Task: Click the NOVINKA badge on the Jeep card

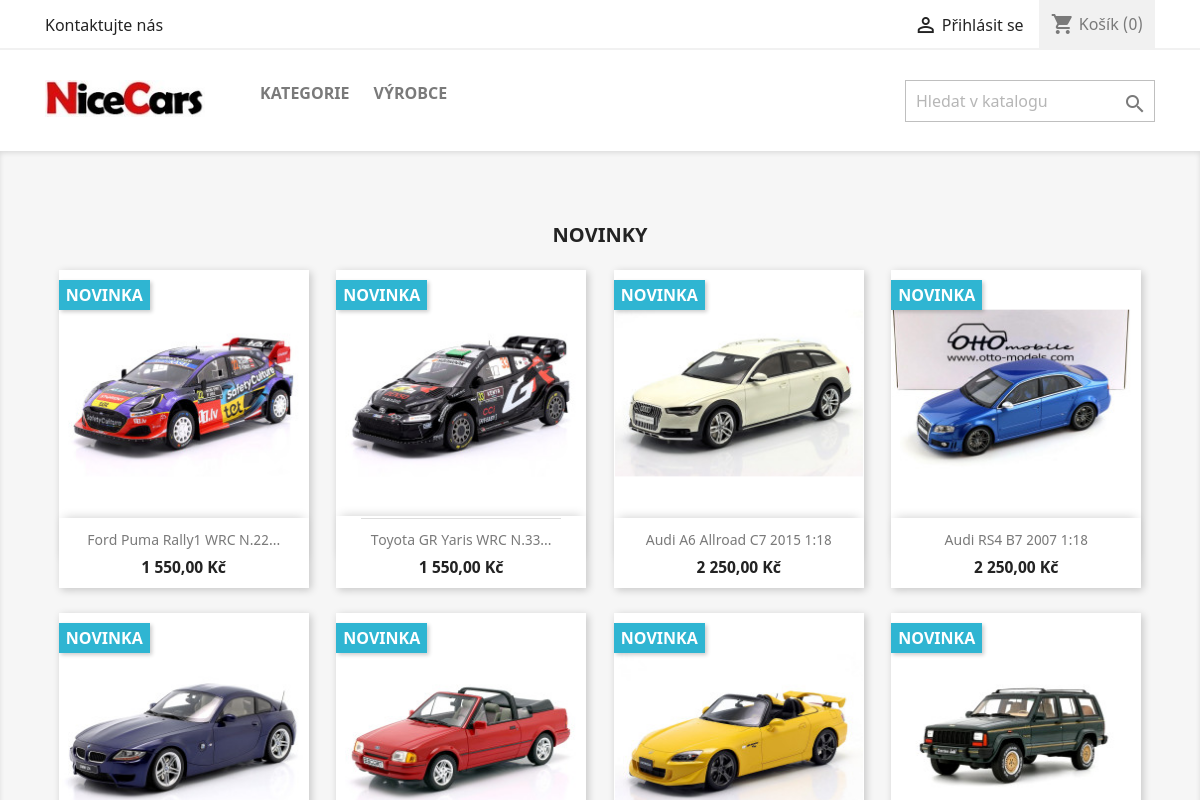Action: [x=937, y=638]
